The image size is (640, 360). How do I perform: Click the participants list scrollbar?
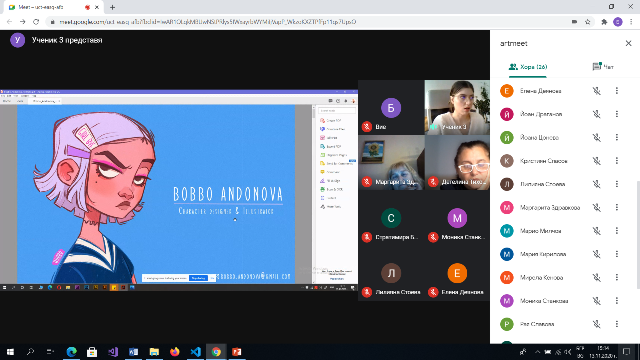(637, 233)
